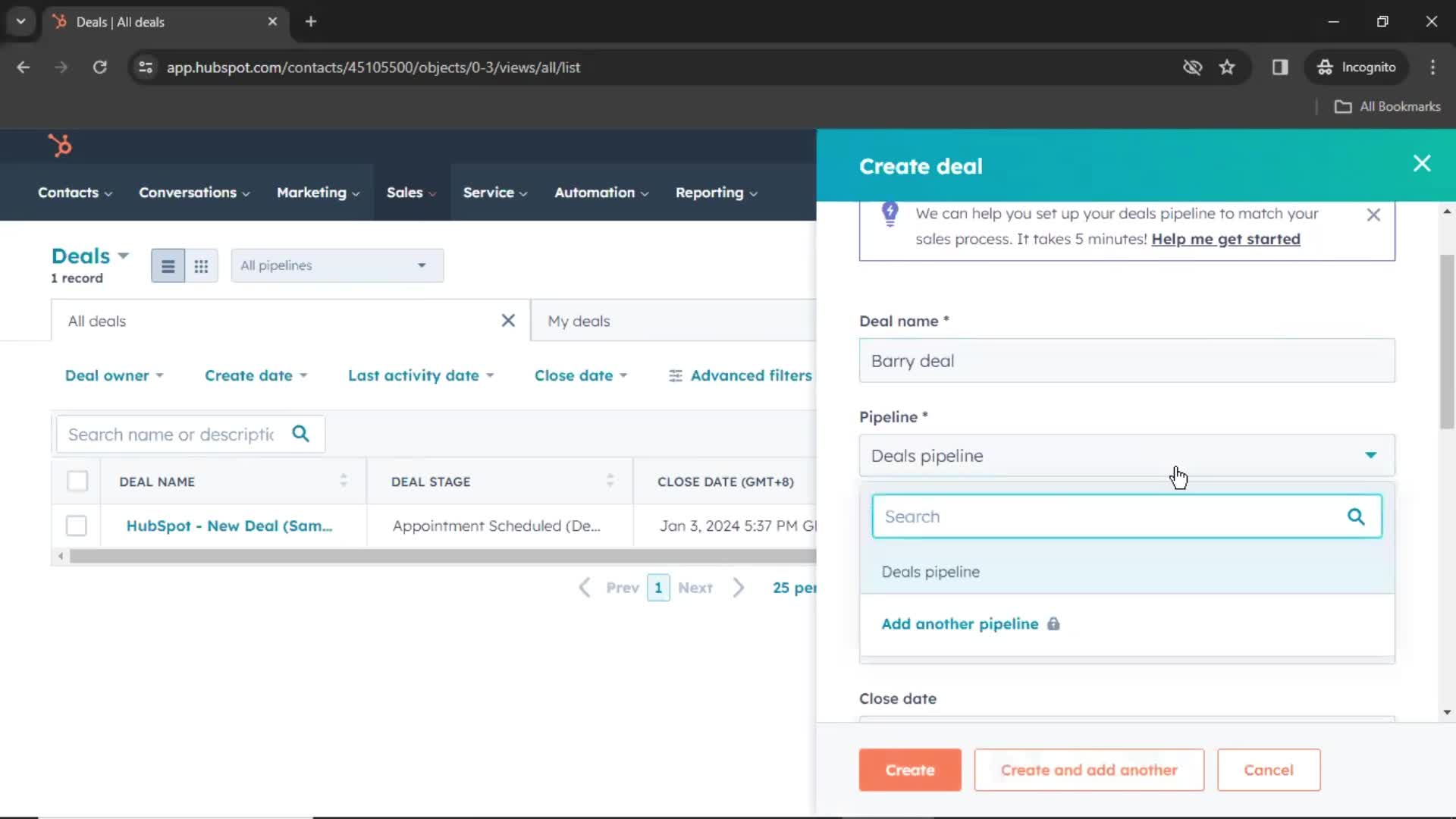Click the list view icon for deals
The height and width of the screenshot is (819, 1456).
168,265
